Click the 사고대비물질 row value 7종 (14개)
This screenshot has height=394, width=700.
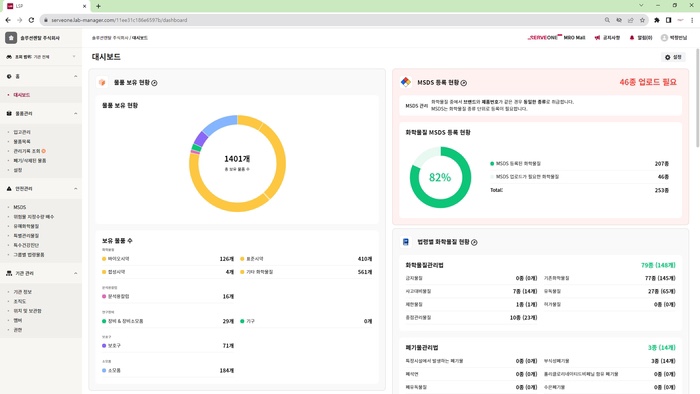(525, 291)
